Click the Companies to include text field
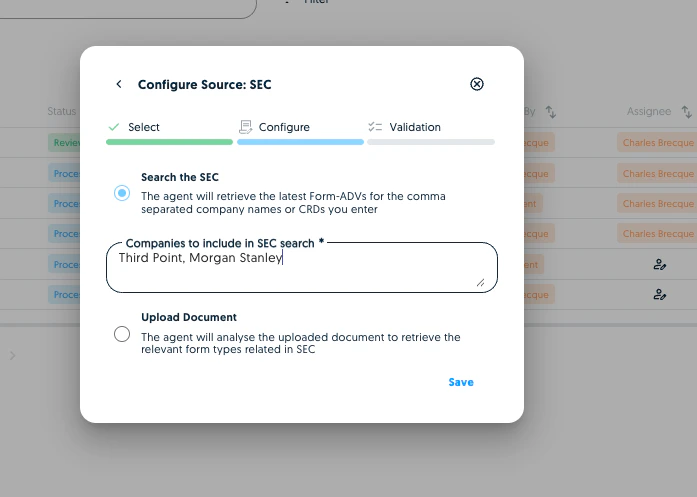The height and width of the screenshot is (497, 697). pos(302,268)
